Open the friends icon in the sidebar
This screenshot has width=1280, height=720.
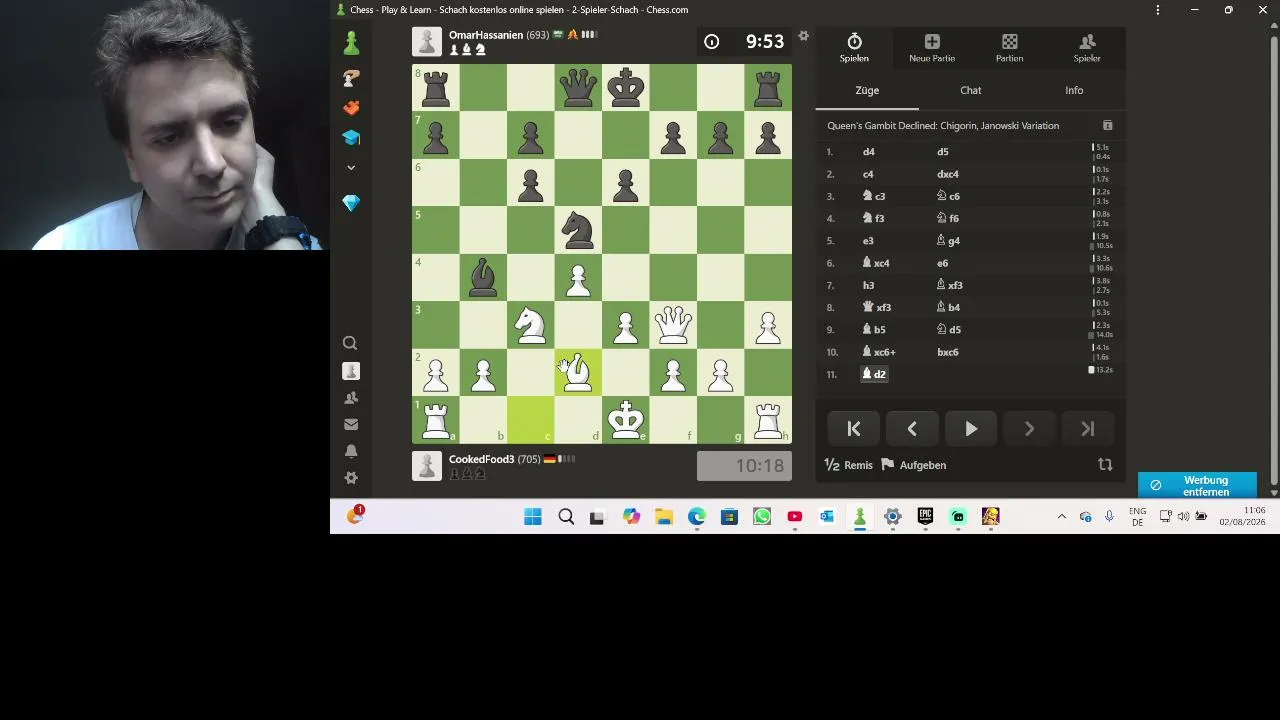tap(351, 398)
